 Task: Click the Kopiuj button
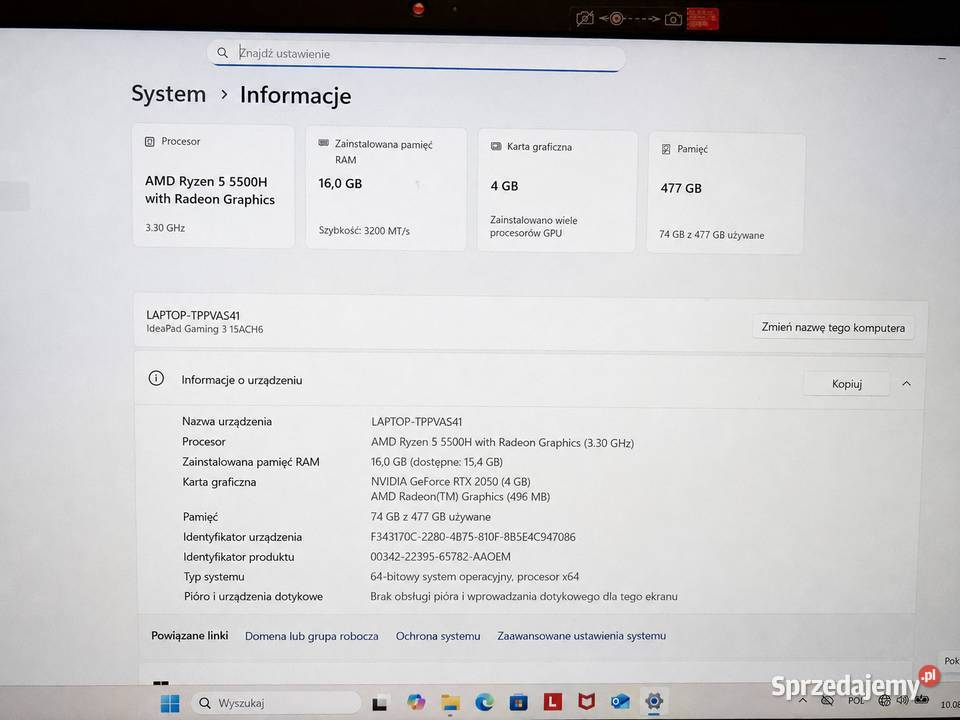(x=846, y=384)
